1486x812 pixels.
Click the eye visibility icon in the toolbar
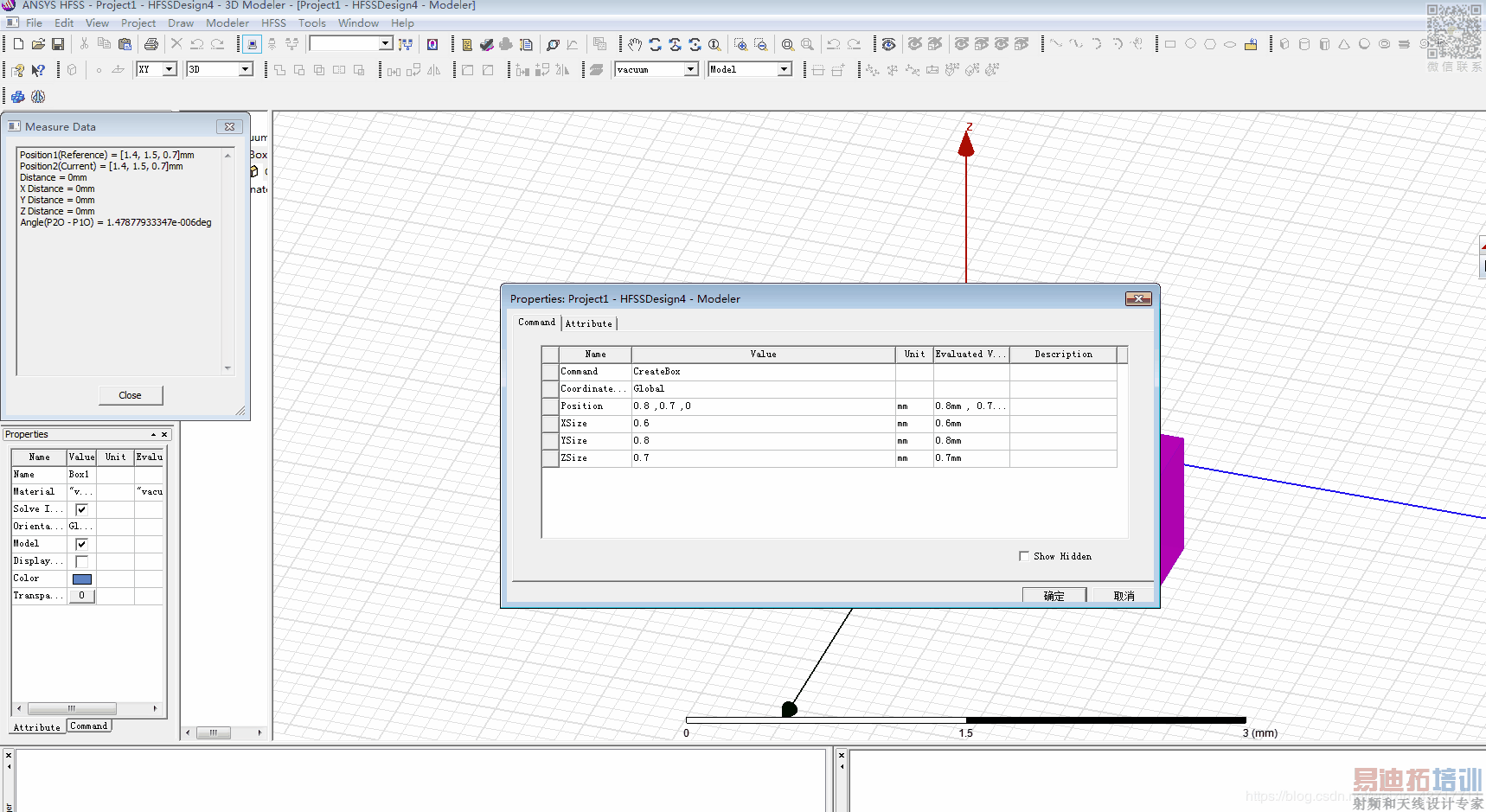point(888,44)
